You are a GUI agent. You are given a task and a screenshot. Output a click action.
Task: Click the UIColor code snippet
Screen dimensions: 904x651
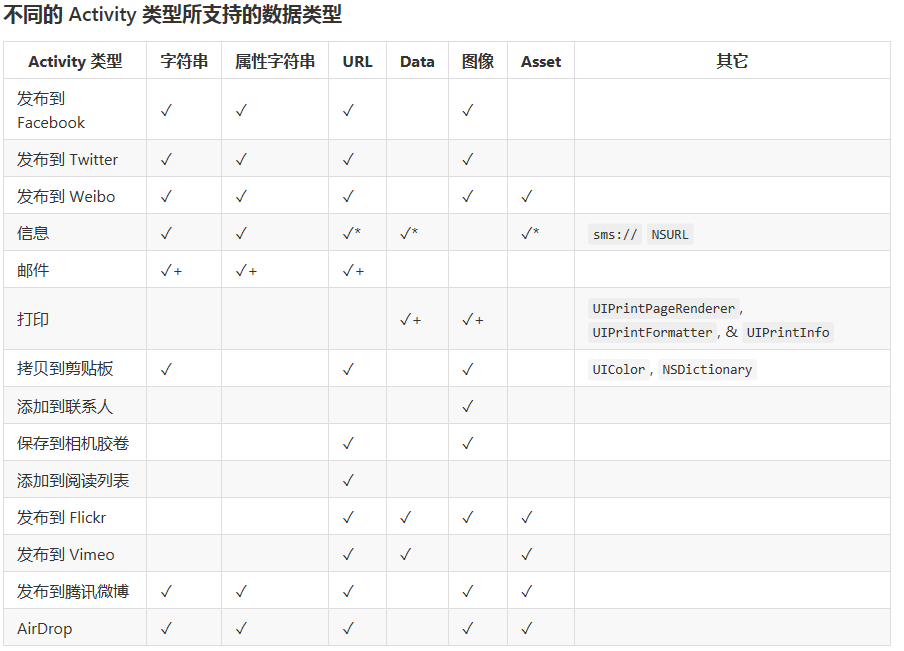click(x=619, y=369)
